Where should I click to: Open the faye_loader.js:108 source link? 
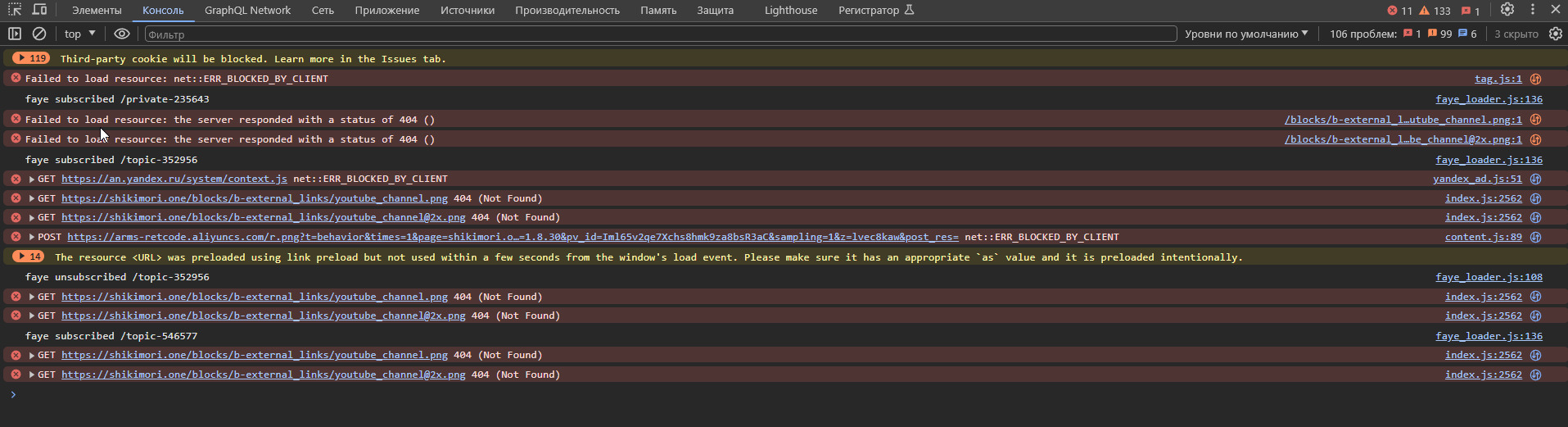click(x=1489, y=277)
